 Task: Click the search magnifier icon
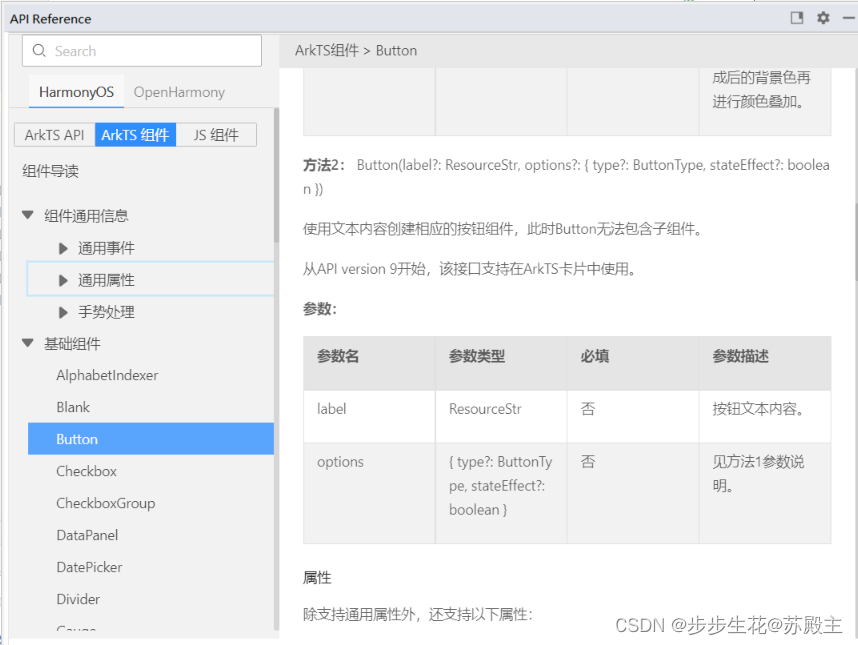[x=39, y=51]
